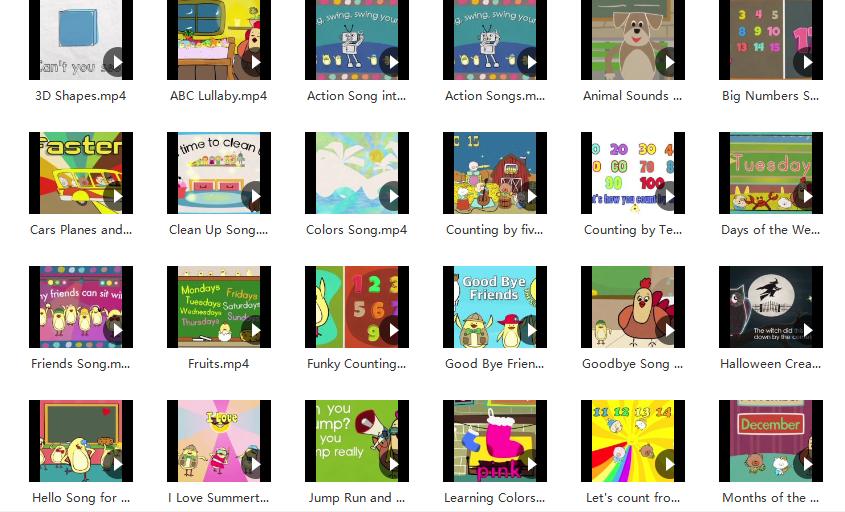This screenshot has width=845, height=512.
Task: Click the Big Numbers Song file name
Action: [771, 96]
